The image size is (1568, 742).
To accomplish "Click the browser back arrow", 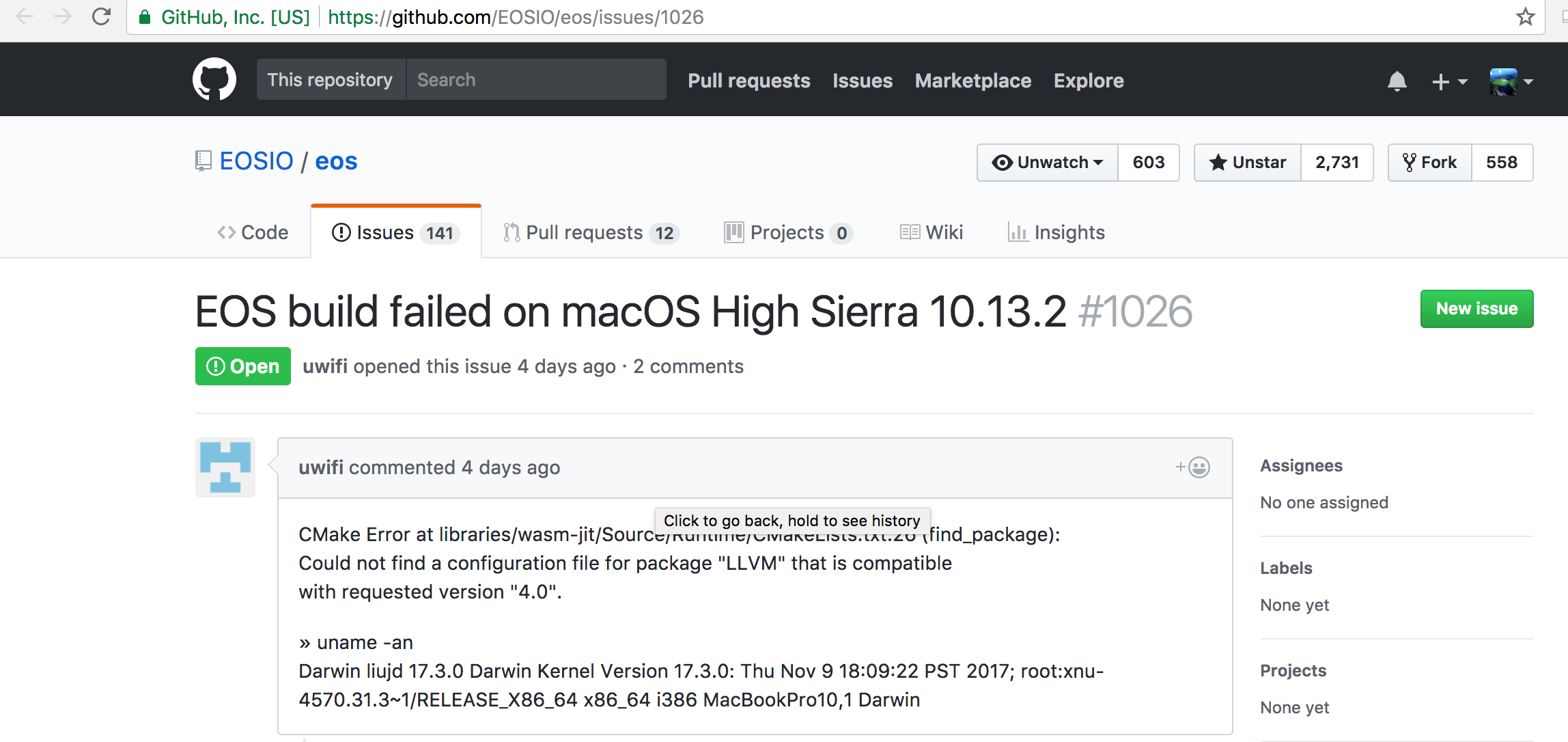I will (25, 16).
